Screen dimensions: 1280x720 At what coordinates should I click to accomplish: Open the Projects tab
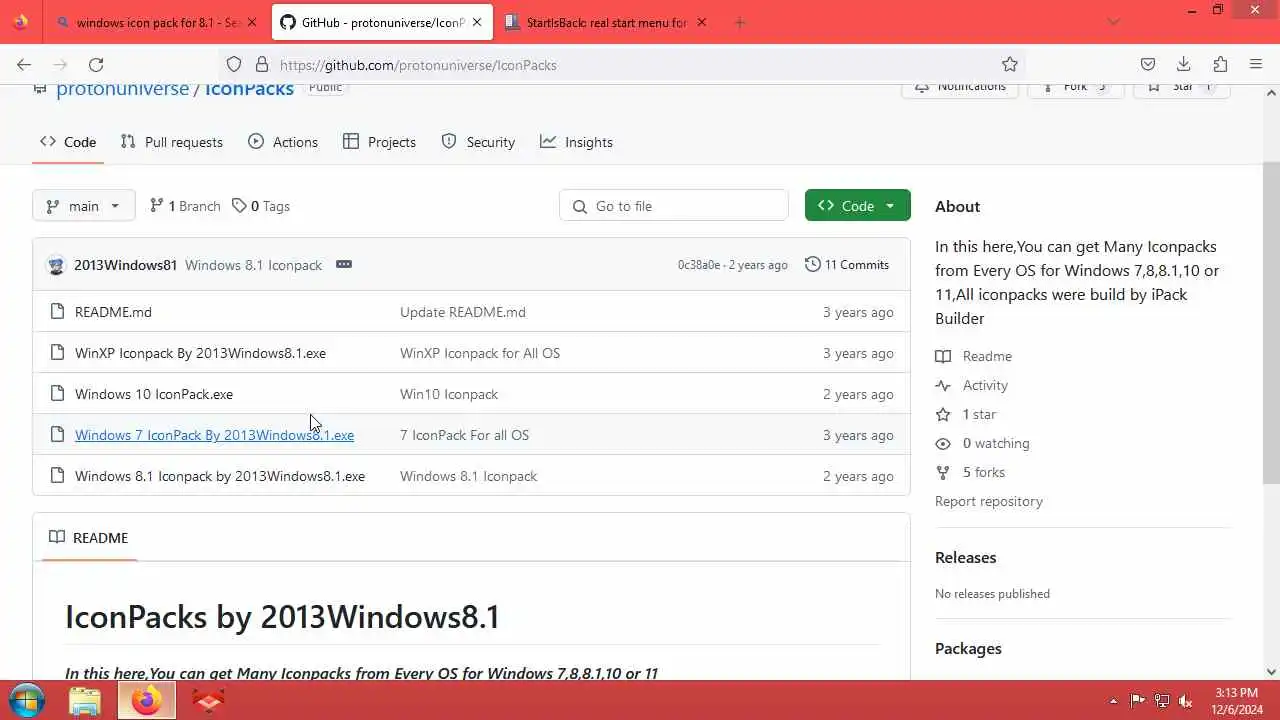(x=379, y=142)
